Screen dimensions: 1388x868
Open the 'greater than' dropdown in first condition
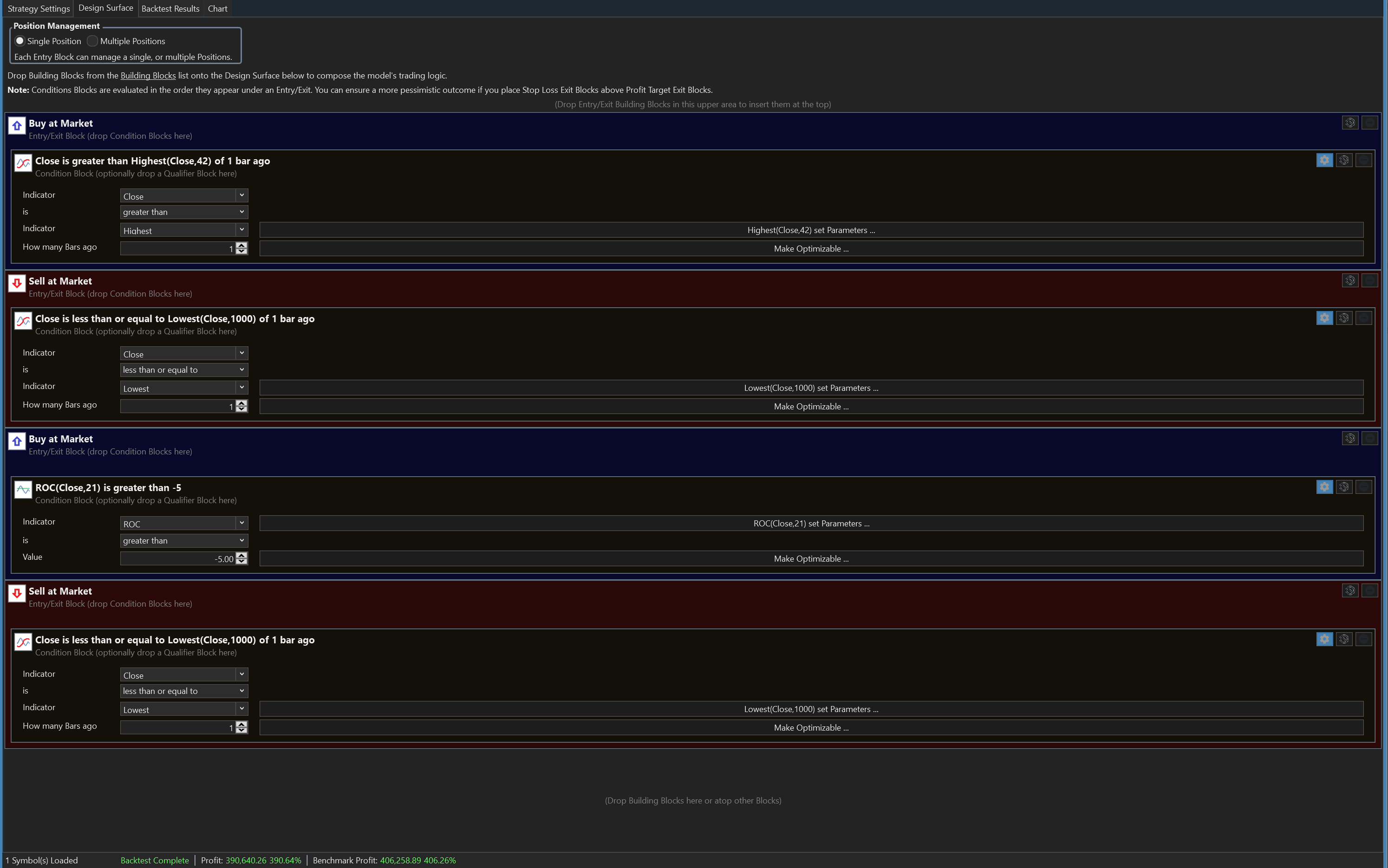tap(184, 212)
